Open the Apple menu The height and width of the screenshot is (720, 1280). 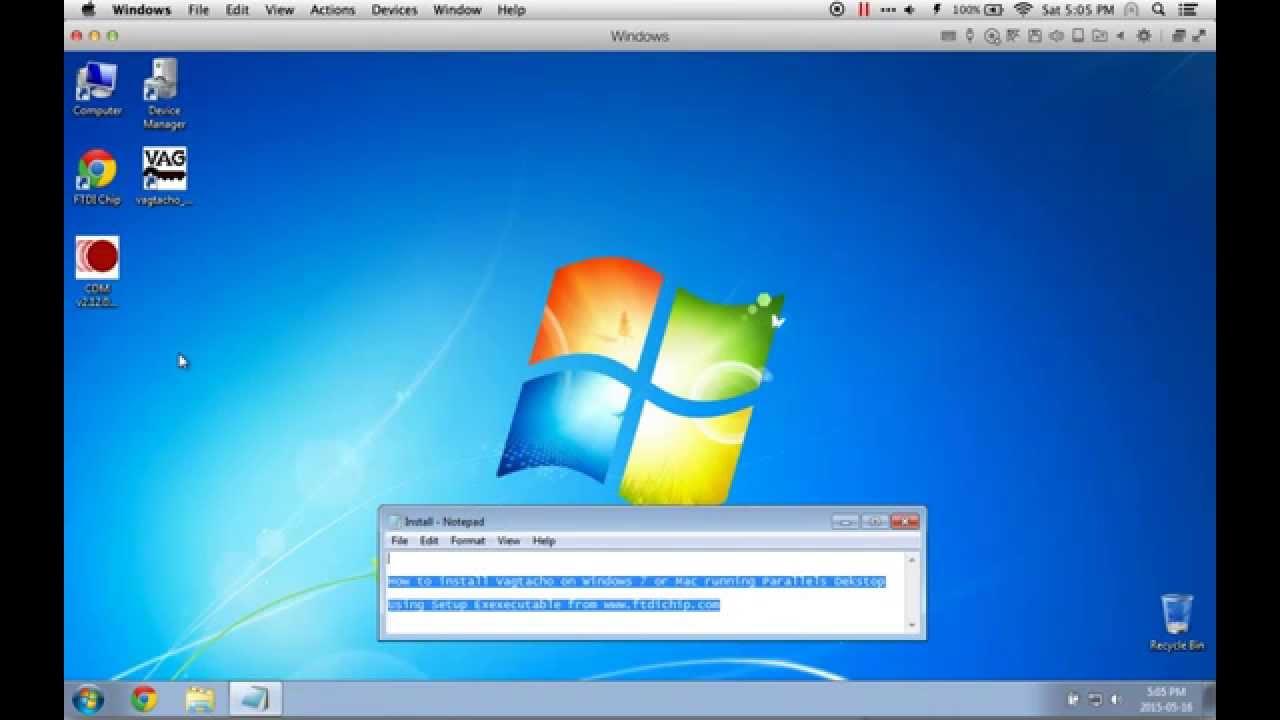click(x=88, y=10)
